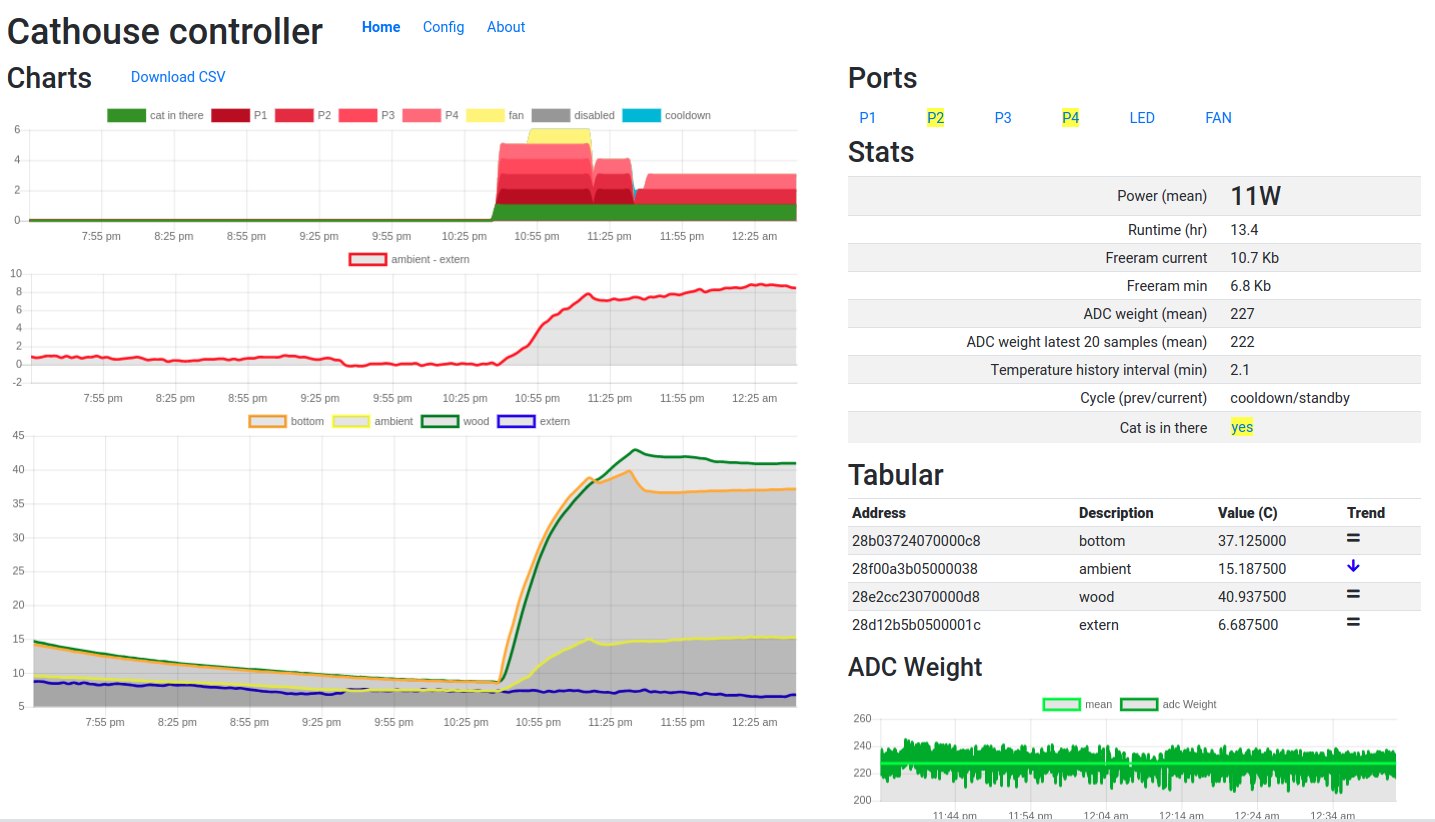
Task: Toggle highlighted port P2
Action: (935, 118)
